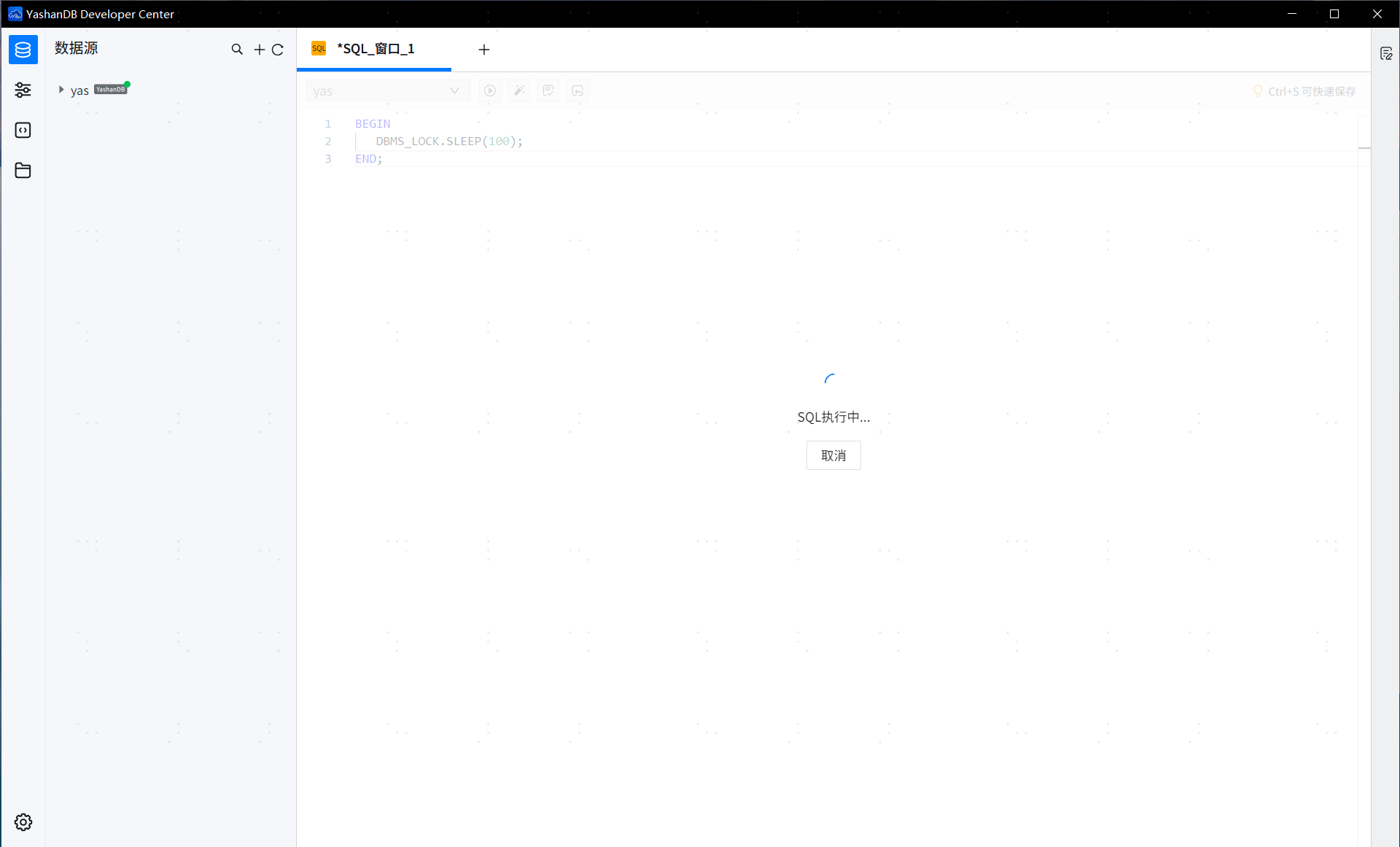This screenshot has width=1400, height=847.
Task: Add a new SQL window tab
Action: tap(484, 50)
